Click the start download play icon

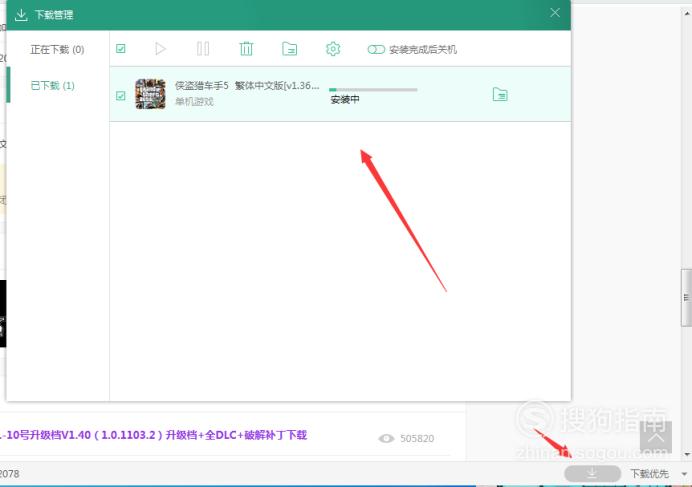(161, 49)
